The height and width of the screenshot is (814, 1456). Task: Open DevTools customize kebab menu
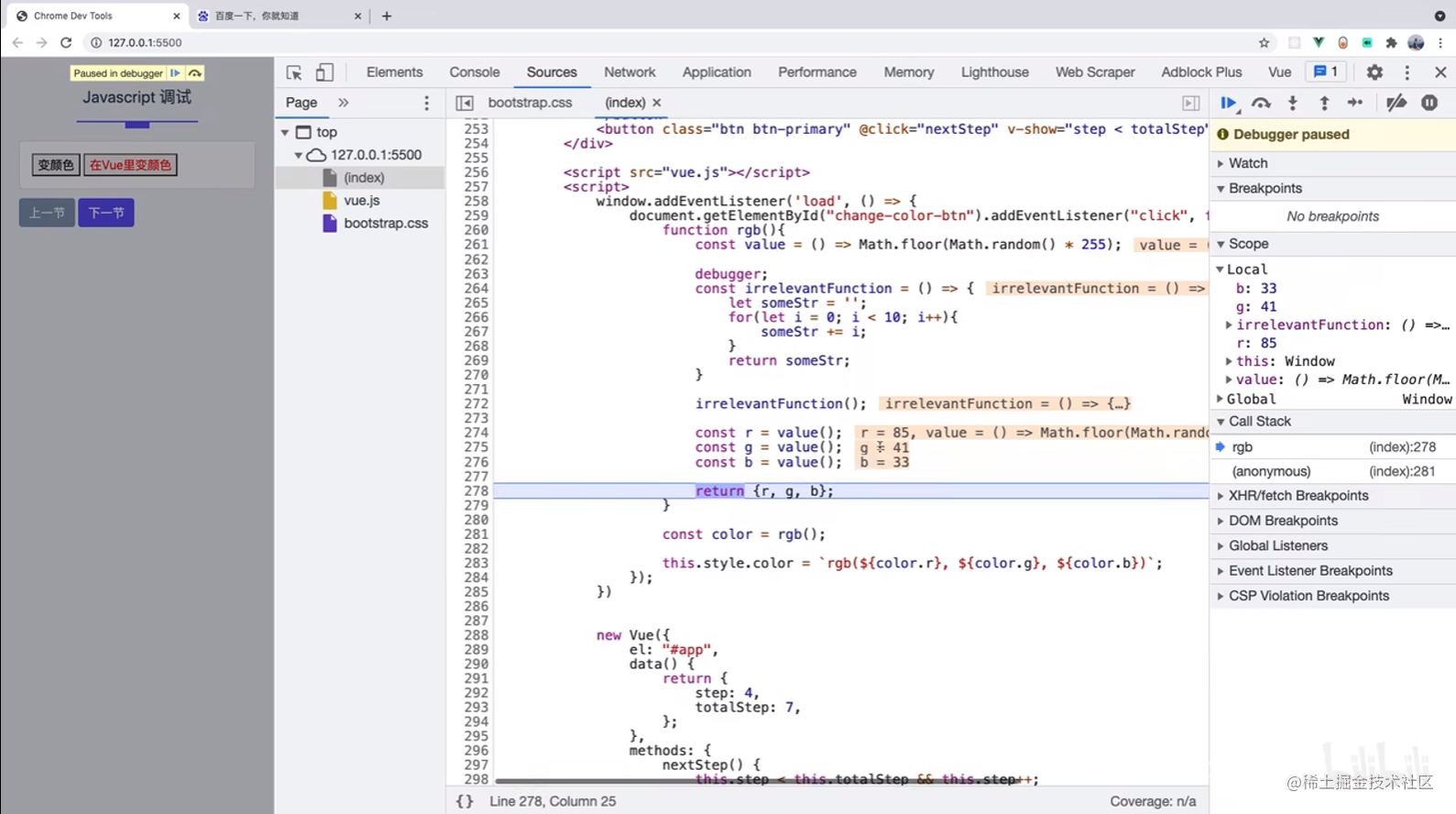pos(1407,72)
